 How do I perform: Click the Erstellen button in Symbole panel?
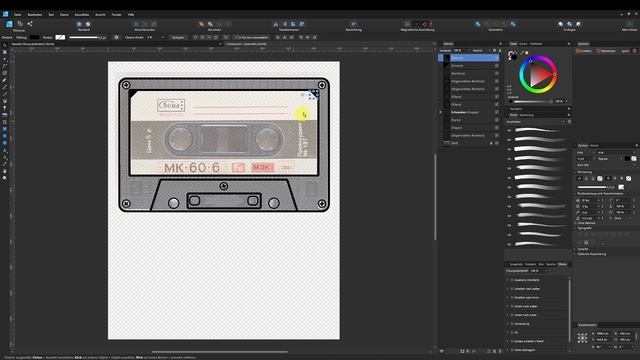pyautogui.click(x=584, y=51)
